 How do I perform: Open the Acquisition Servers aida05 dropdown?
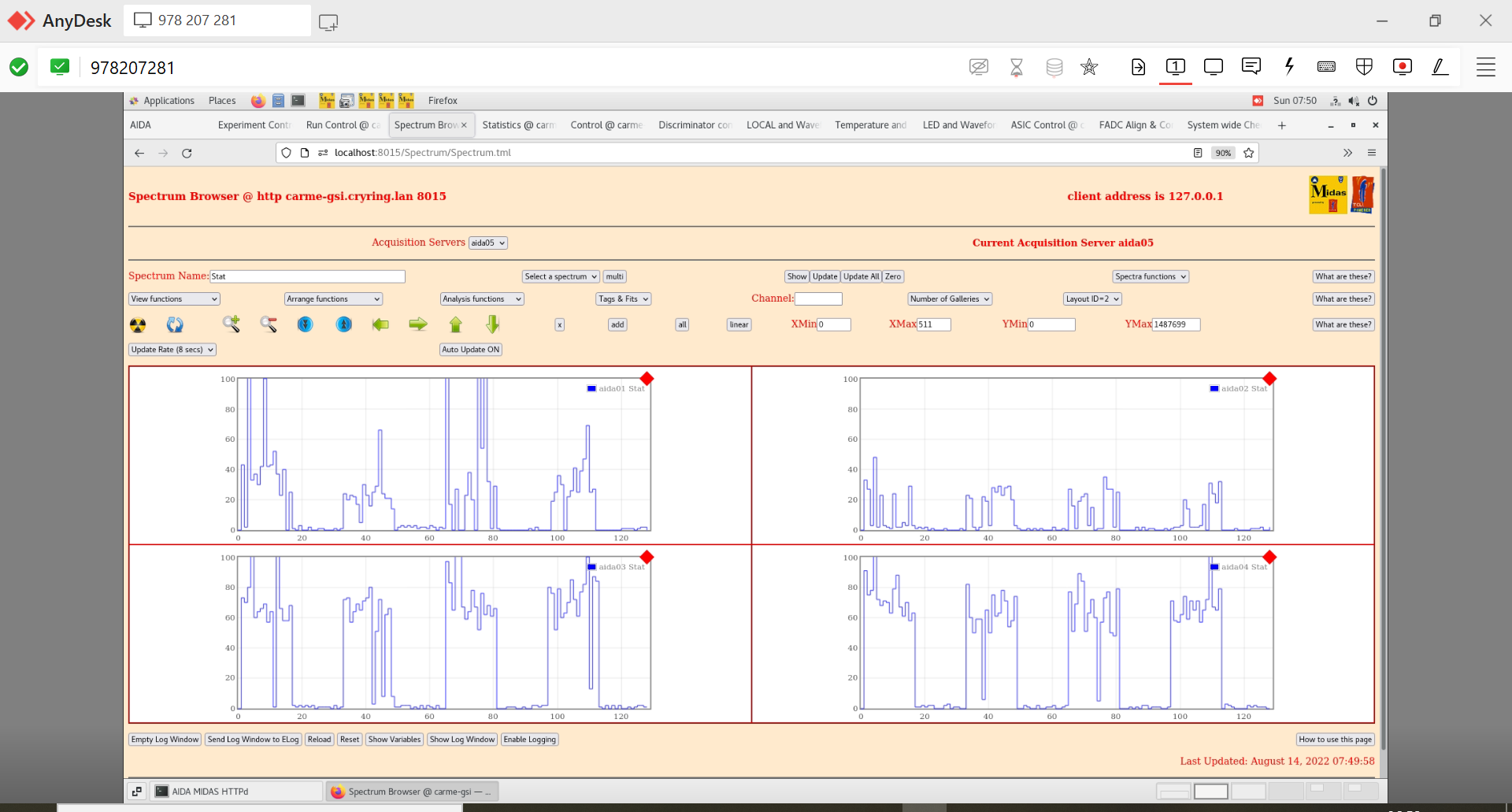pyautogui.click(x=487, y=243)
